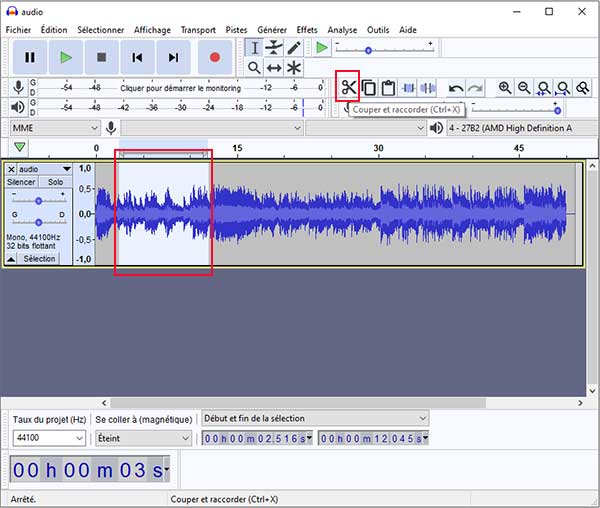Click the Copy icon
This screenshot has height=508, width=600.
click(368, 88)
